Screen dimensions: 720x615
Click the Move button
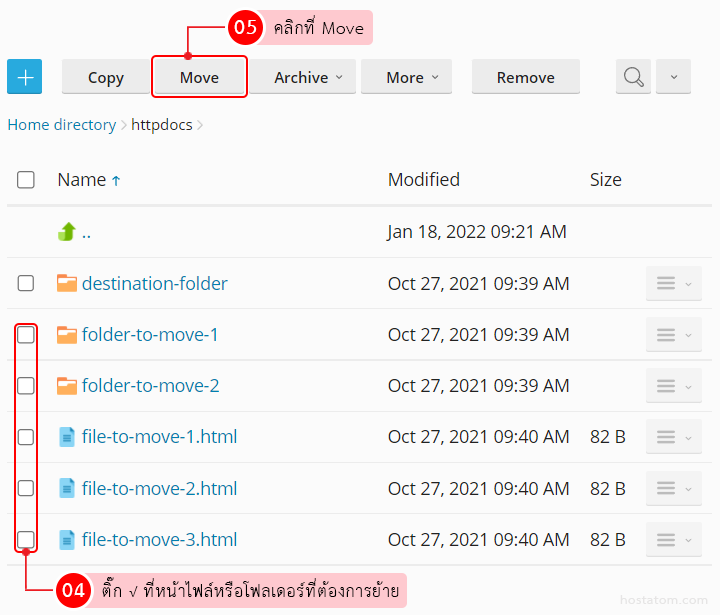click(199, 77)
